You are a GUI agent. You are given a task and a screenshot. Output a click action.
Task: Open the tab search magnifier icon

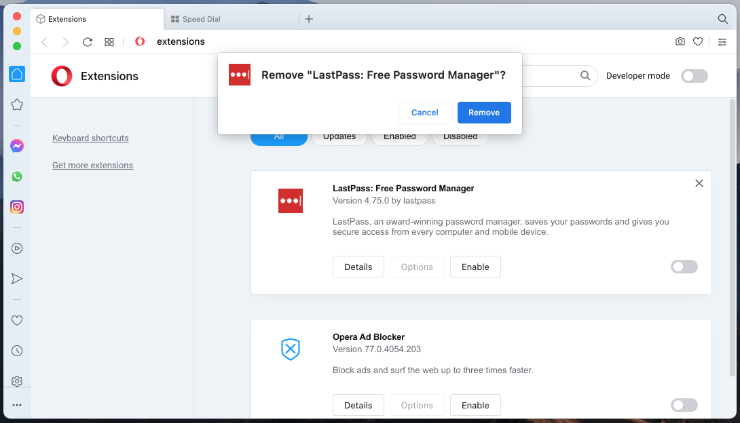[x=723, y=19]
